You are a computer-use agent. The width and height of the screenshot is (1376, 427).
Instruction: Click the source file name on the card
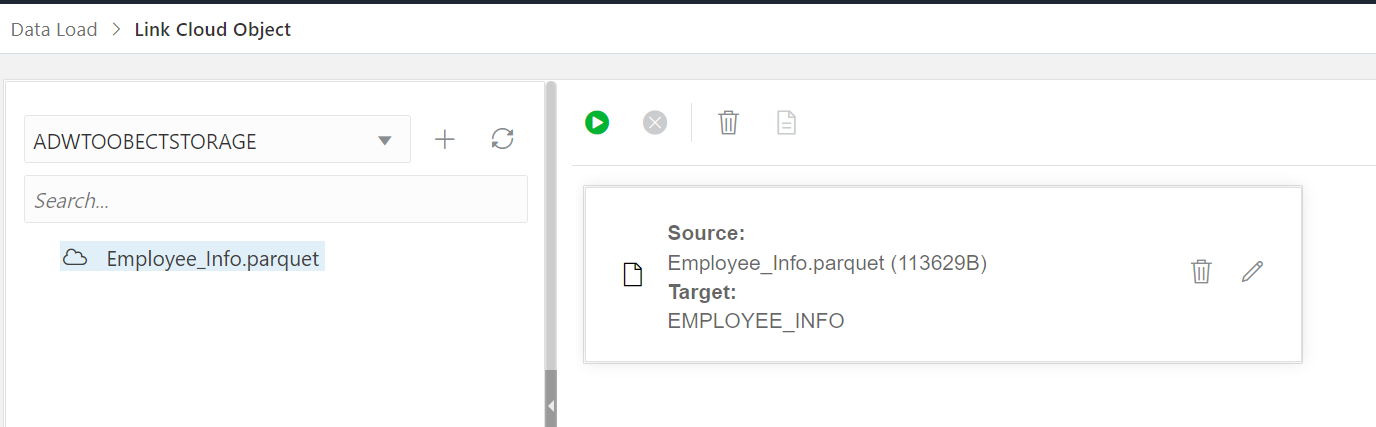775,263
